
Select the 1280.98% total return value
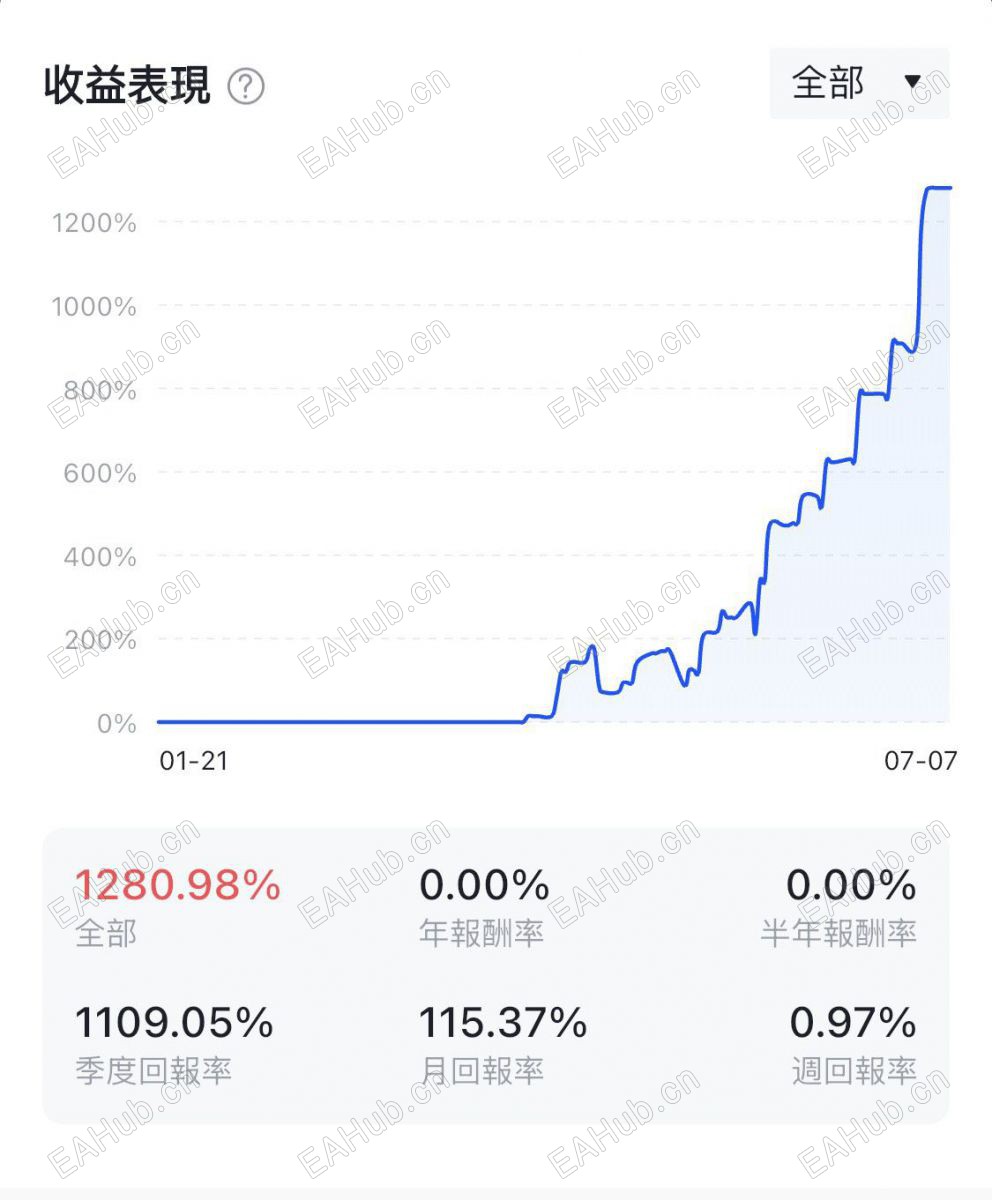pyautogui.click(x=178, y=885)
